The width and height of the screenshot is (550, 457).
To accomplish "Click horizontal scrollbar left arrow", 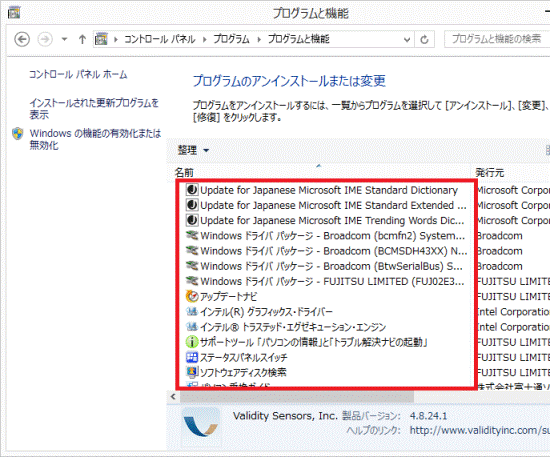I will (x=173, y=397).
